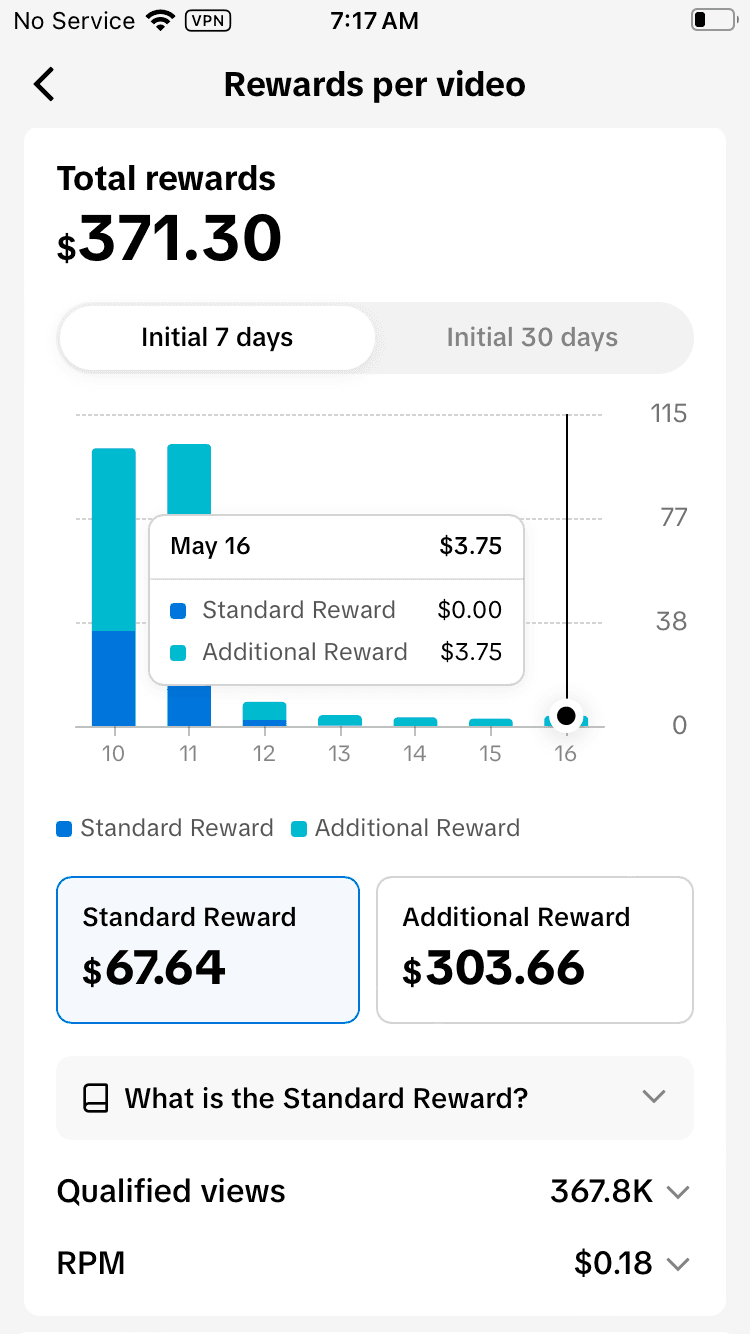Click the blue Standard Reward legend square
This screenshot has width=750, height=1334.
point(65,829)
